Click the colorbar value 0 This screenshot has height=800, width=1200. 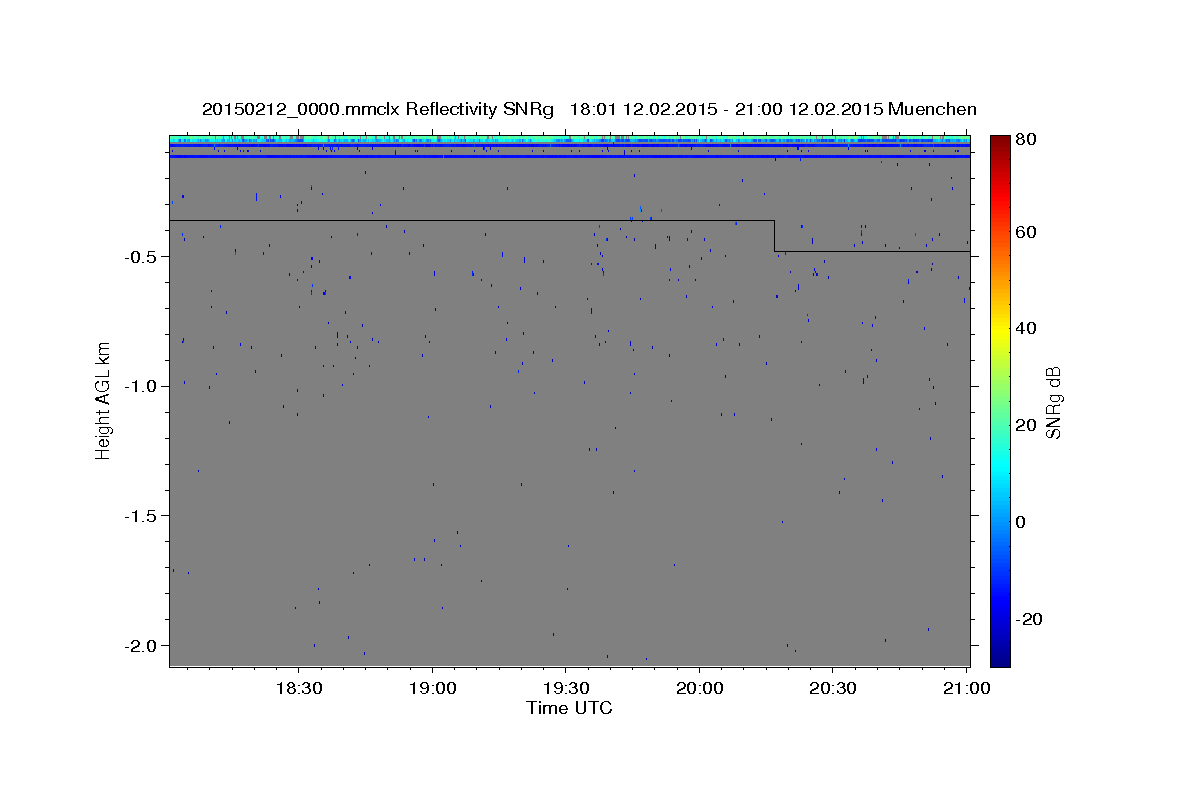[1022, 522]
